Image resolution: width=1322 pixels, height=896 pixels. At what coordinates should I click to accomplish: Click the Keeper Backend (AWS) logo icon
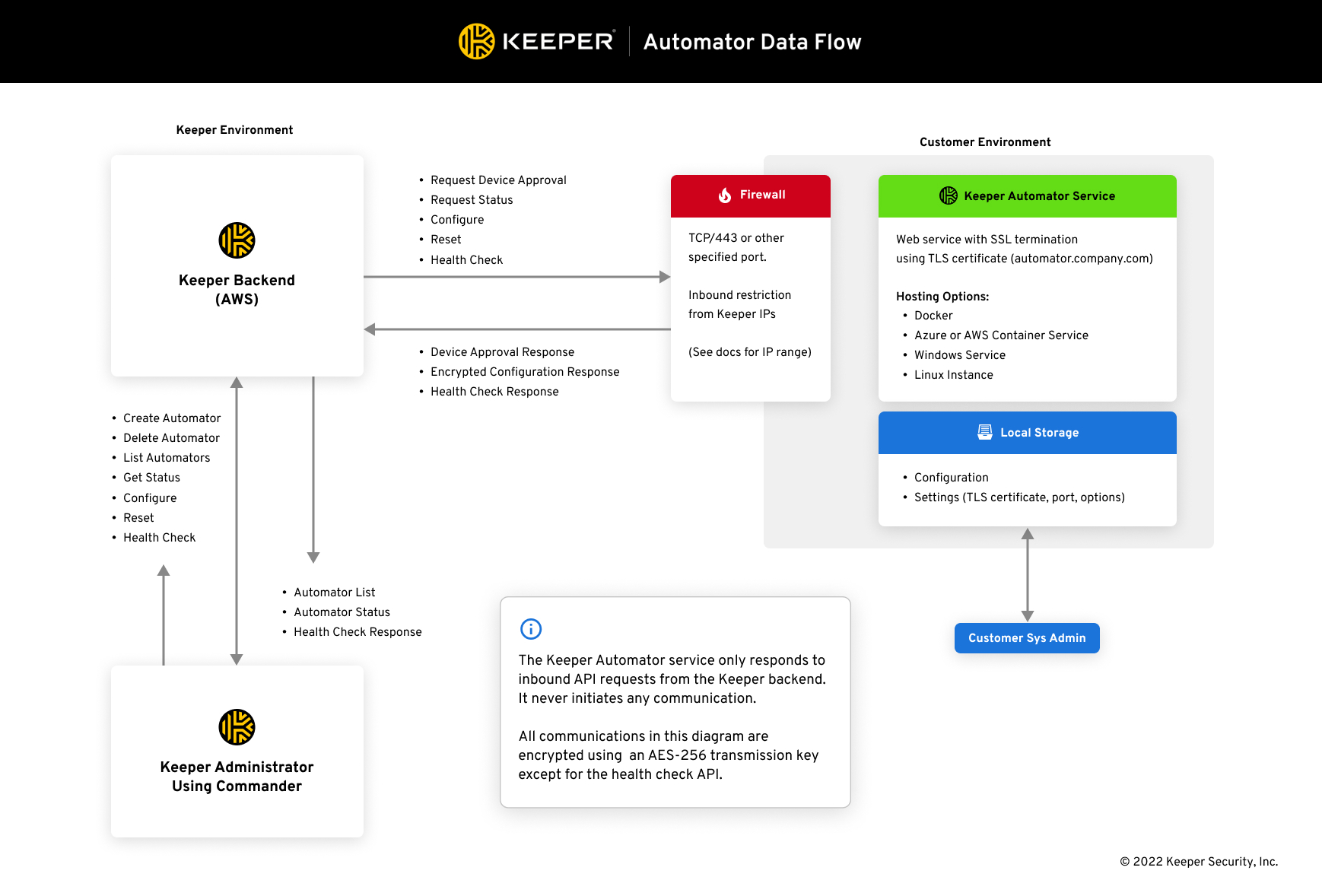click(237, 240)
